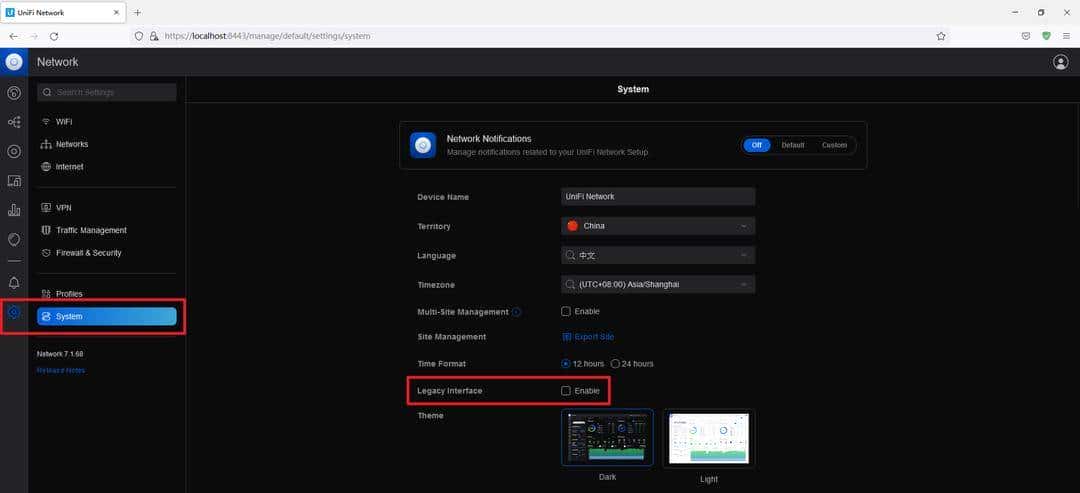Open the Territory China dropdown
The width and height of the screenshot is (1080, 493).
658,226
